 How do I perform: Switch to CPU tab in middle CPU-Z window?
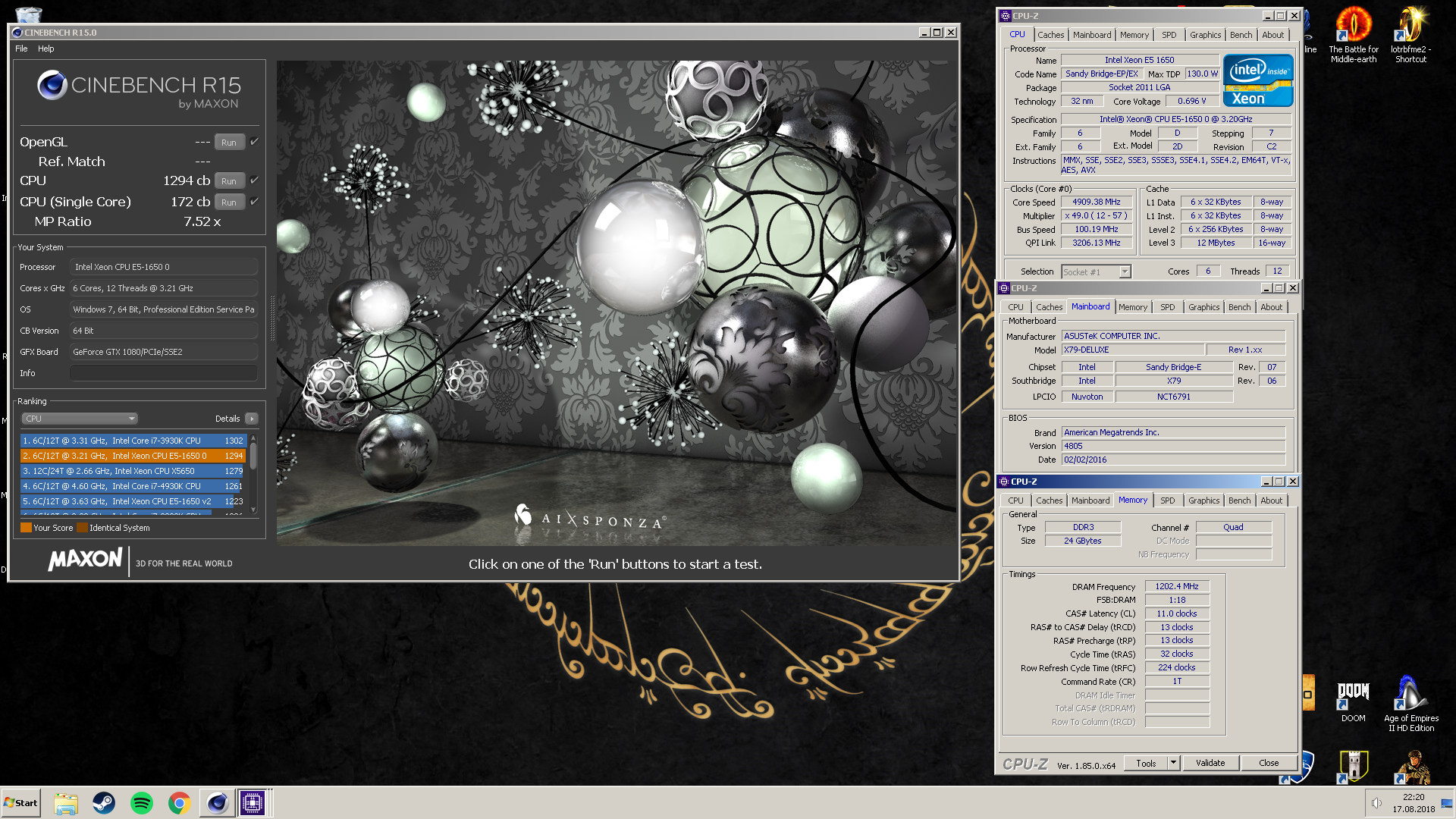pos(1015,307)
